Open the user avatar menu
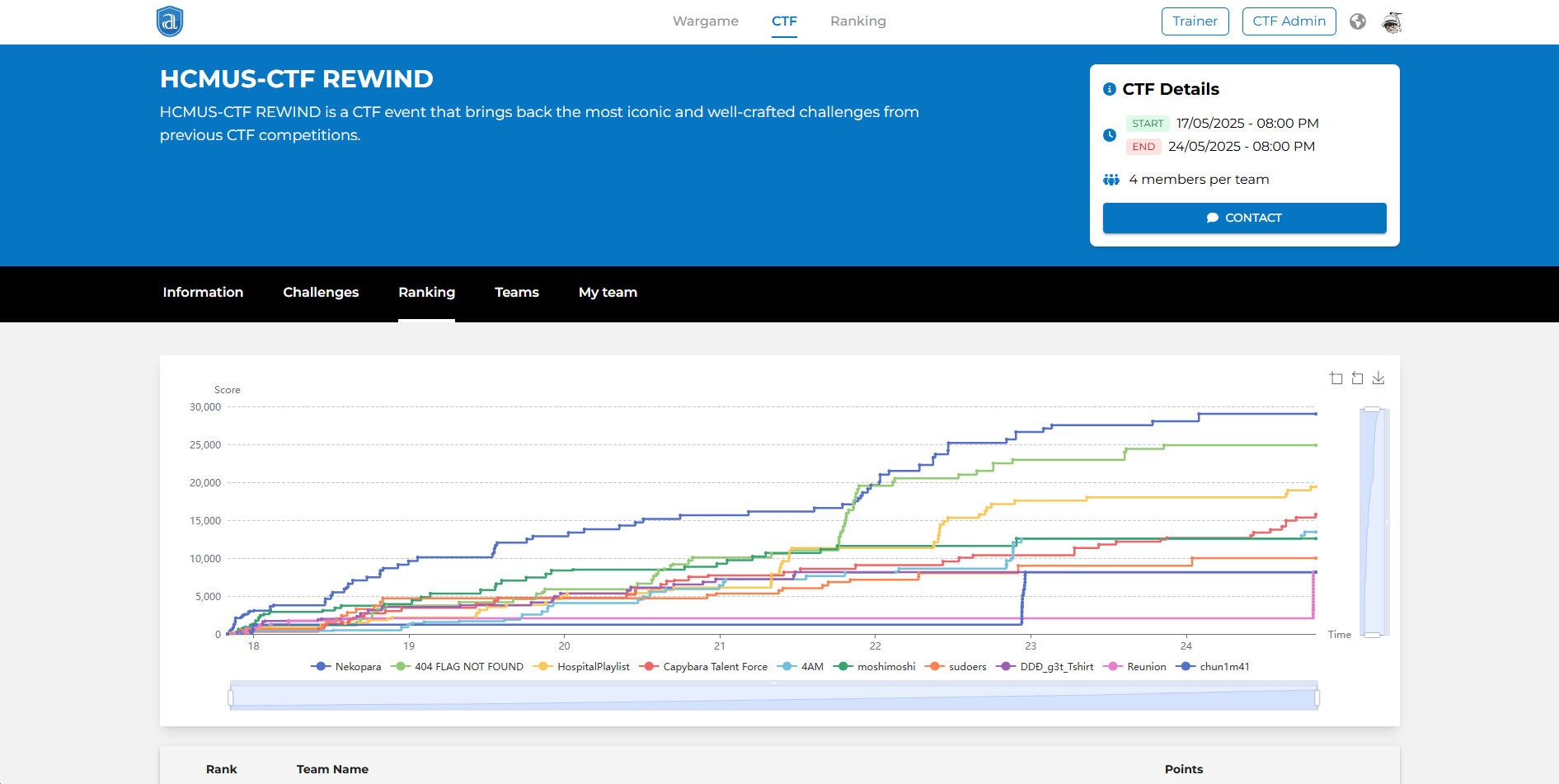The image size is (1559, 784). pyautogui.click(x=1392, y=22)
